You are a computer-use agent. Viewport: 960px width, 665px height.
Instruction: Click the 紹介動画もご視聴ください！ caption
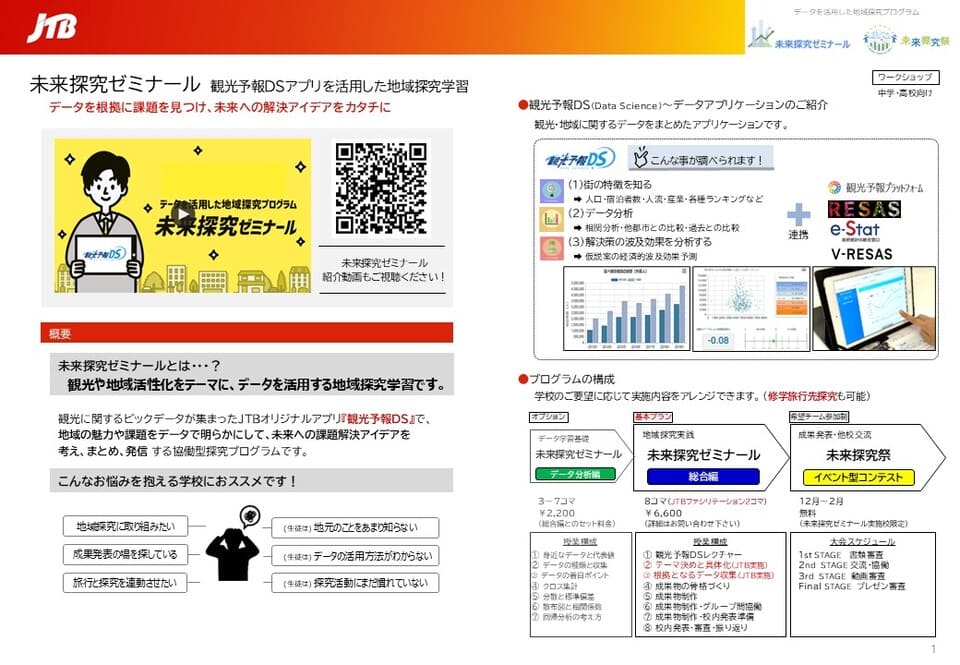click(x=383, y=277)
